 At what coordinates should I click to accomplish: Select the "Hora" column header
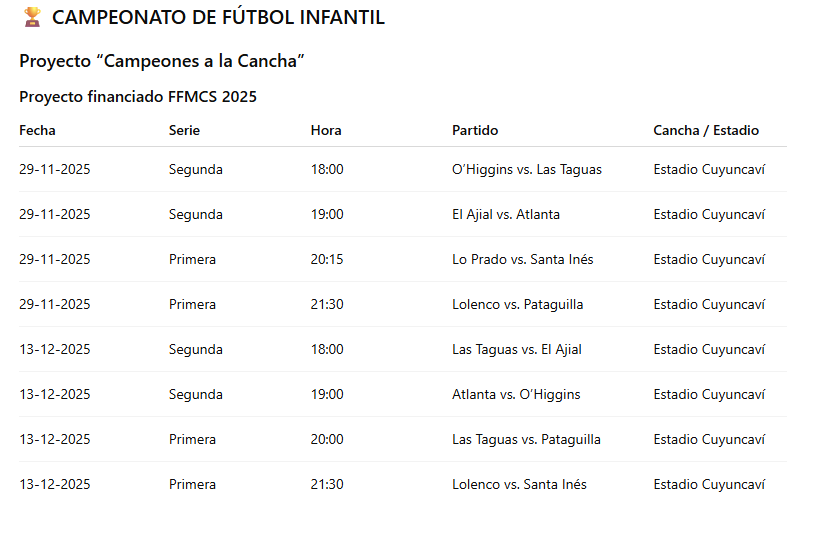pyautogui.click(x=326, y=130)
